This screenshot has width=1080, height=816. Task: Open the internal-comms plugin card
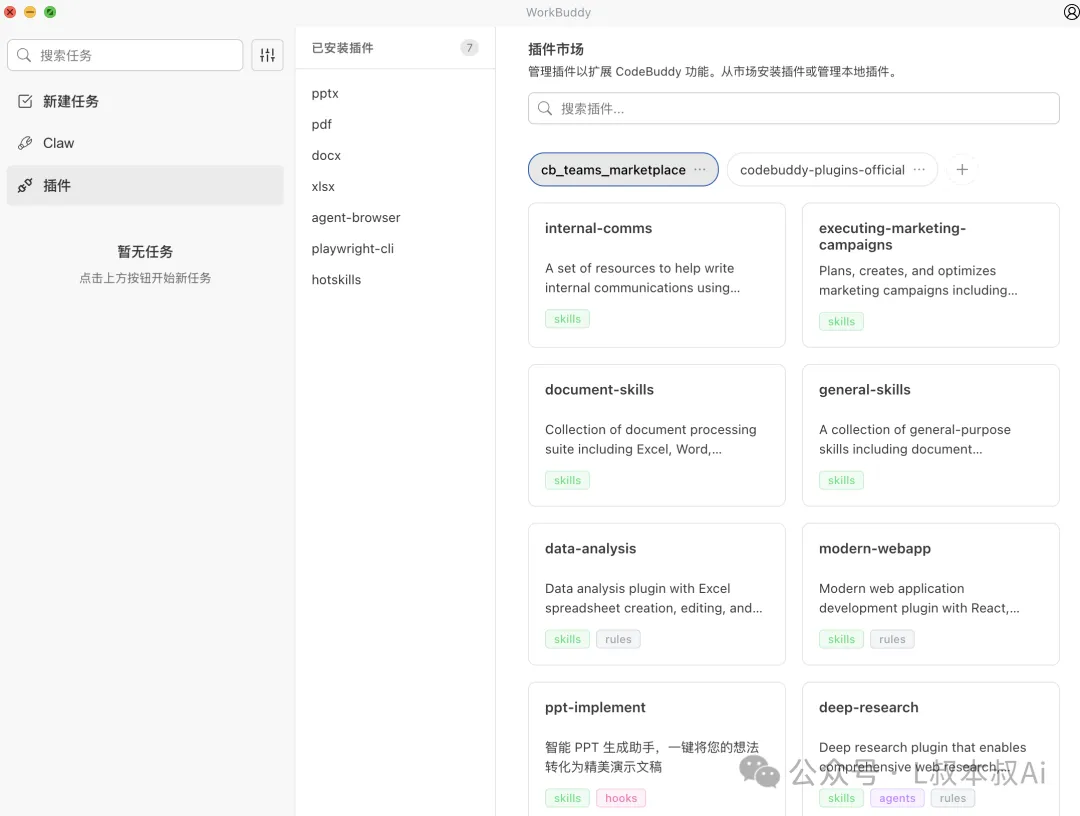tap(656, 275)
